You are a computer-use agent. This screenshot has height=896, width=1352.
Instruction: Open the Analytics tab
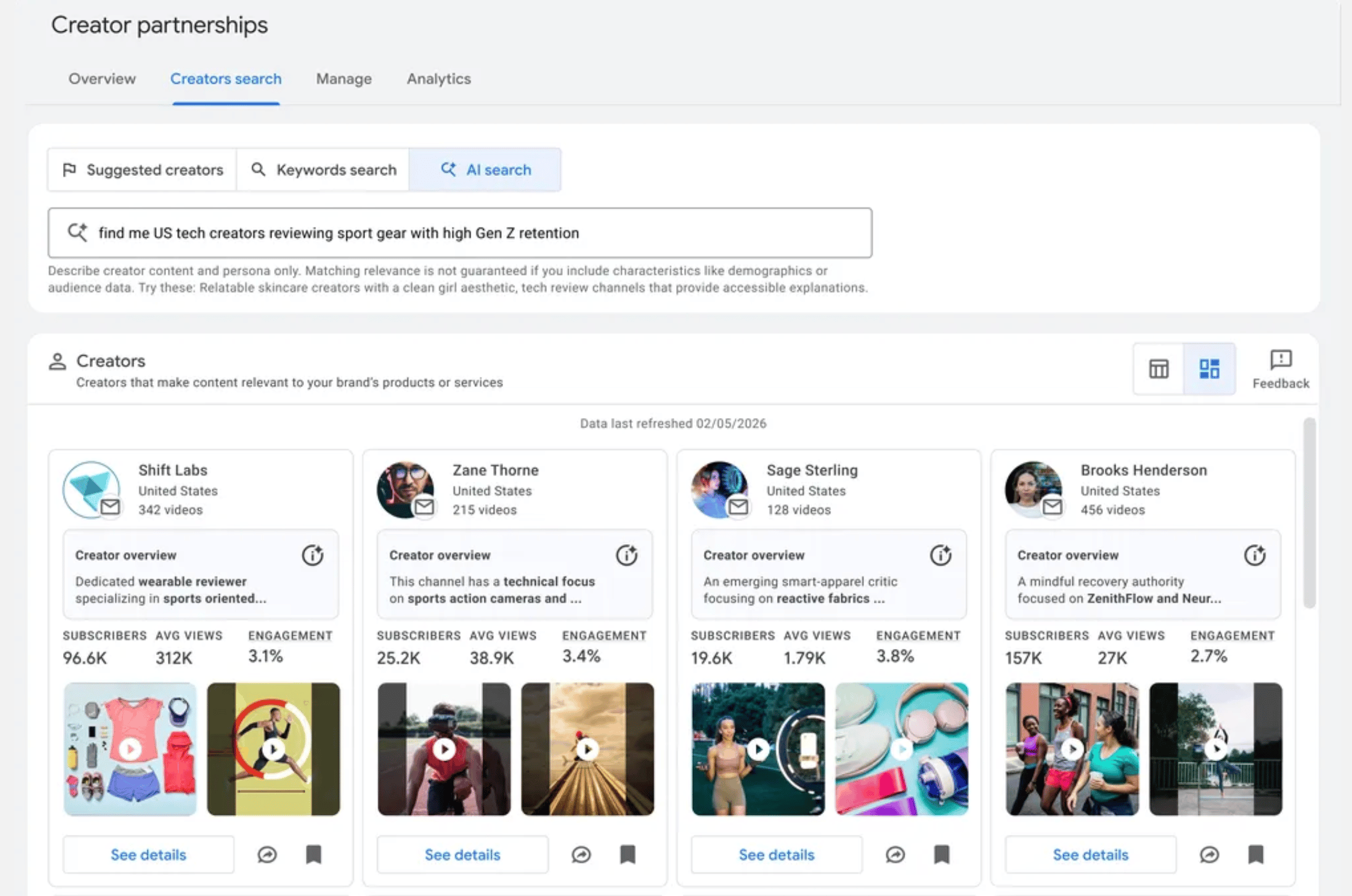pyautogui.click(x=439, y=79)
